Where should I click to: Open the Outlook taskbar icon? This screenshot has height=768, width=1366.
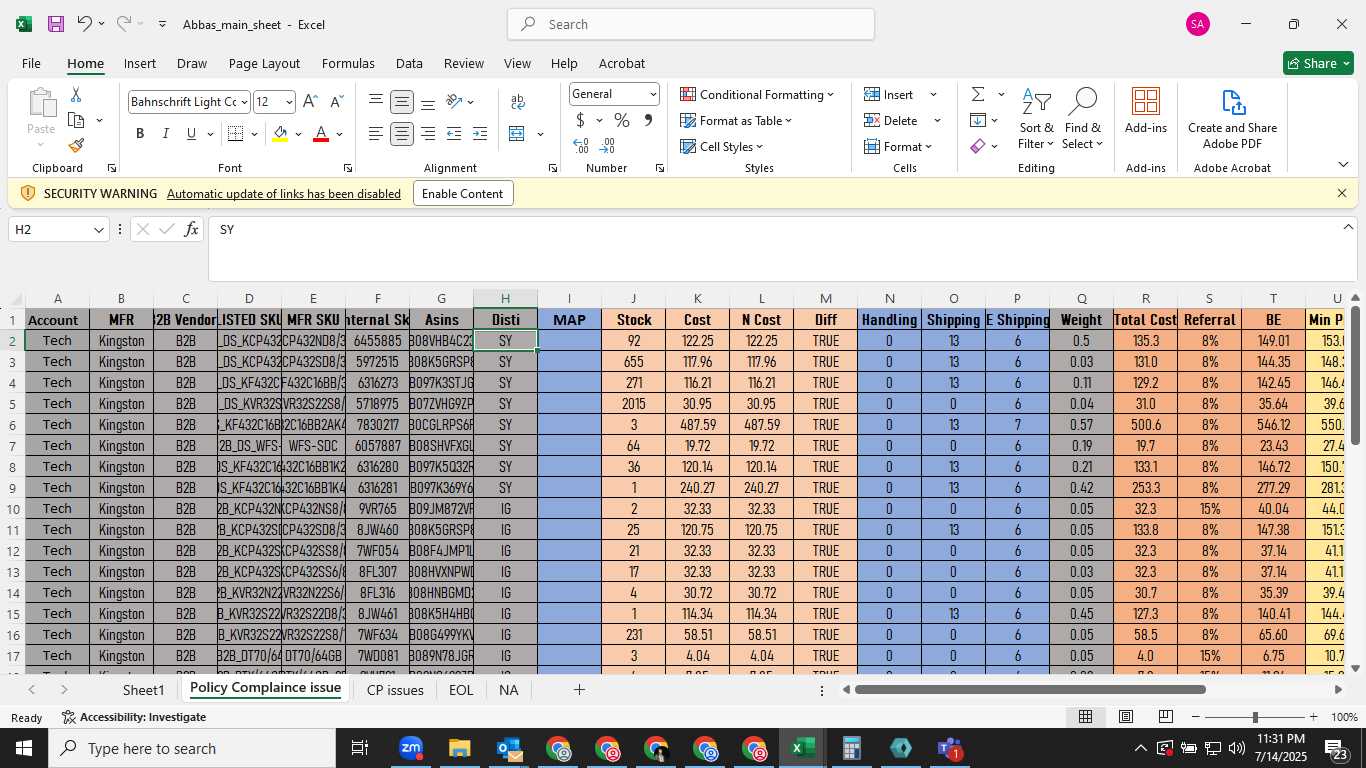click(x=509, y=748)
